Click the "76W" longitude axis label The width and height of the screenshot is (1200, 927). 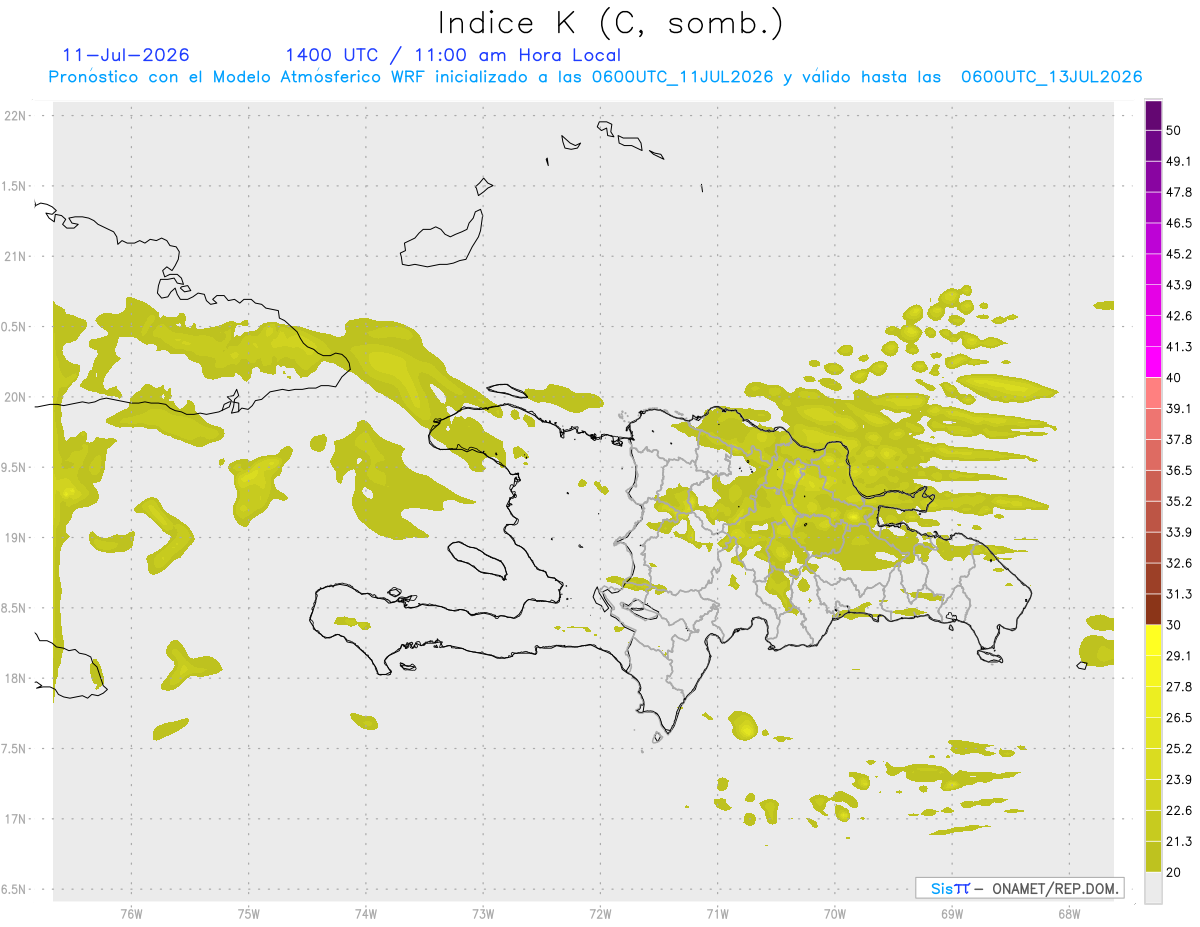tap(131, 913)
